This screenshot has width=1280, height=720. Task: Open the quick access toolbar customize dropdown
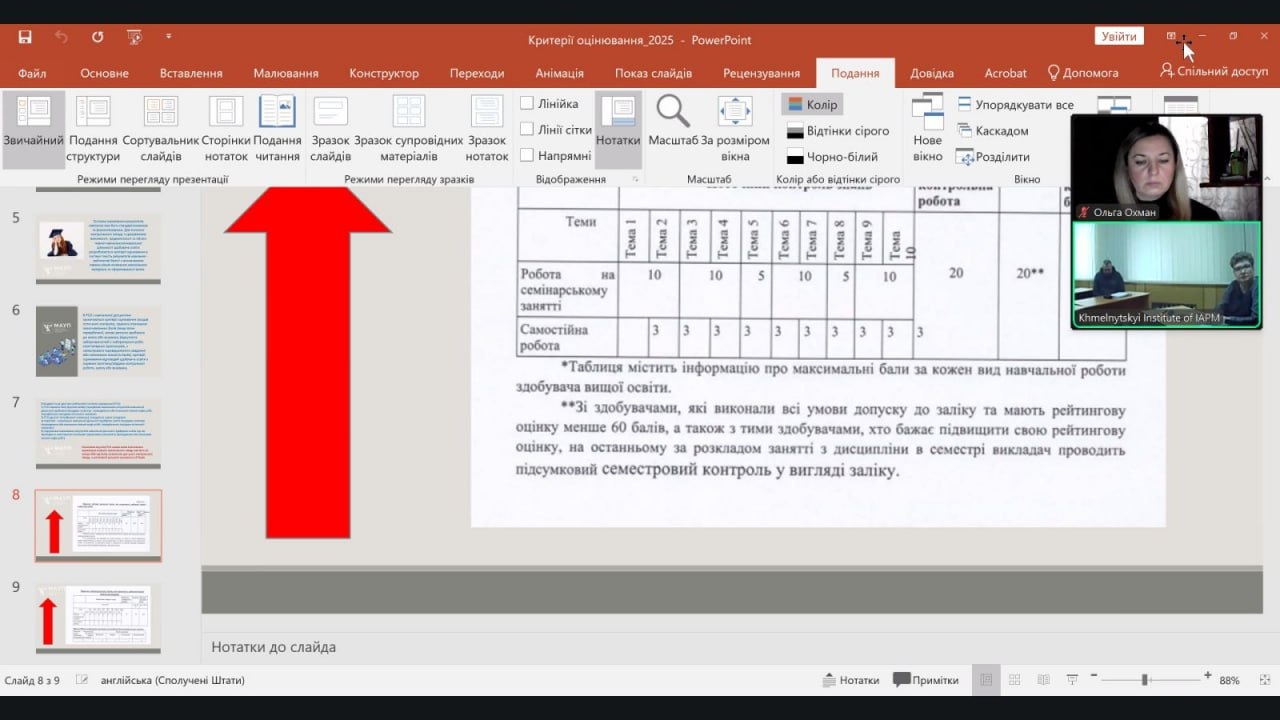(x=169, y=37)
